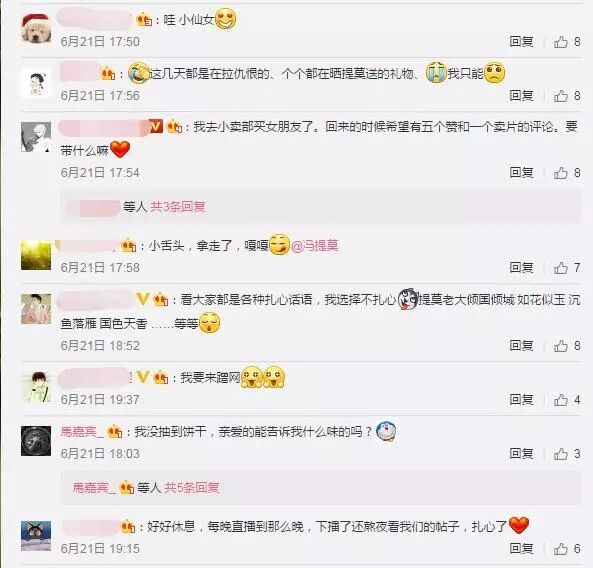Expand the 共3条回复 thread

pyautogui.click(x=178, y=207)
